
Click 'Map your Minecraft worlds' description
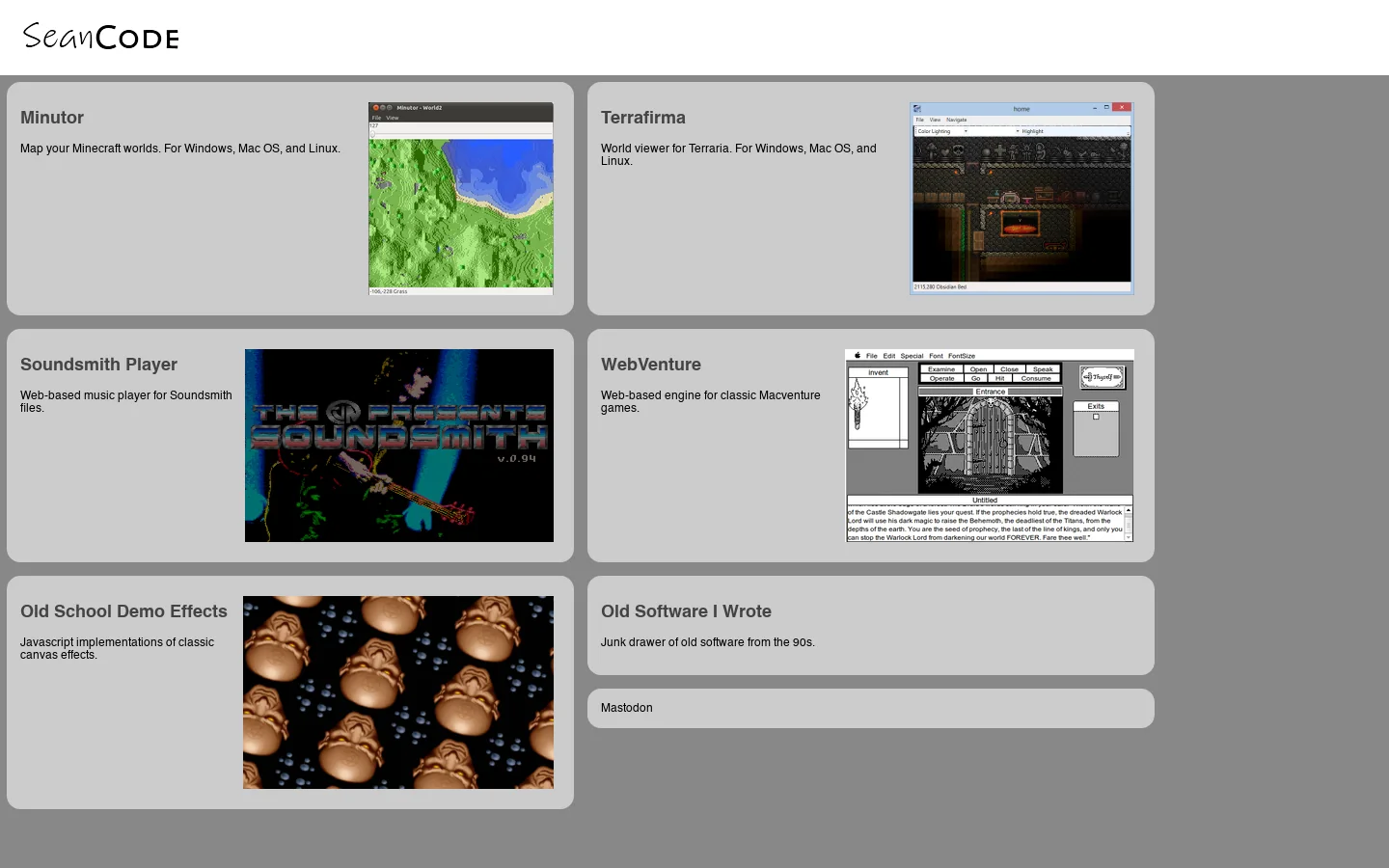(180, 149)
